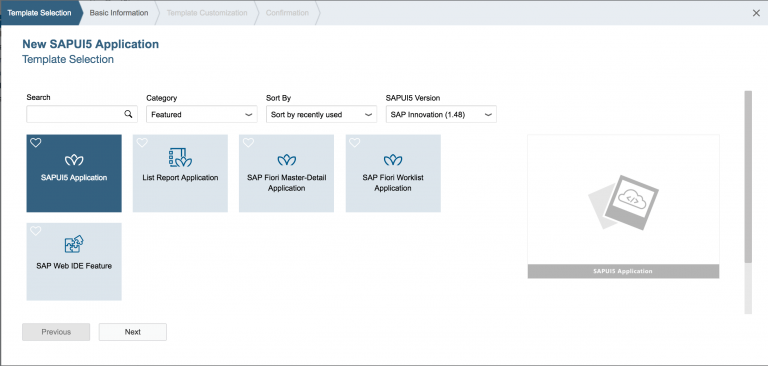Click the Next button
The width and height of the screenshot is (768, 366).
[x=133, y=332]
